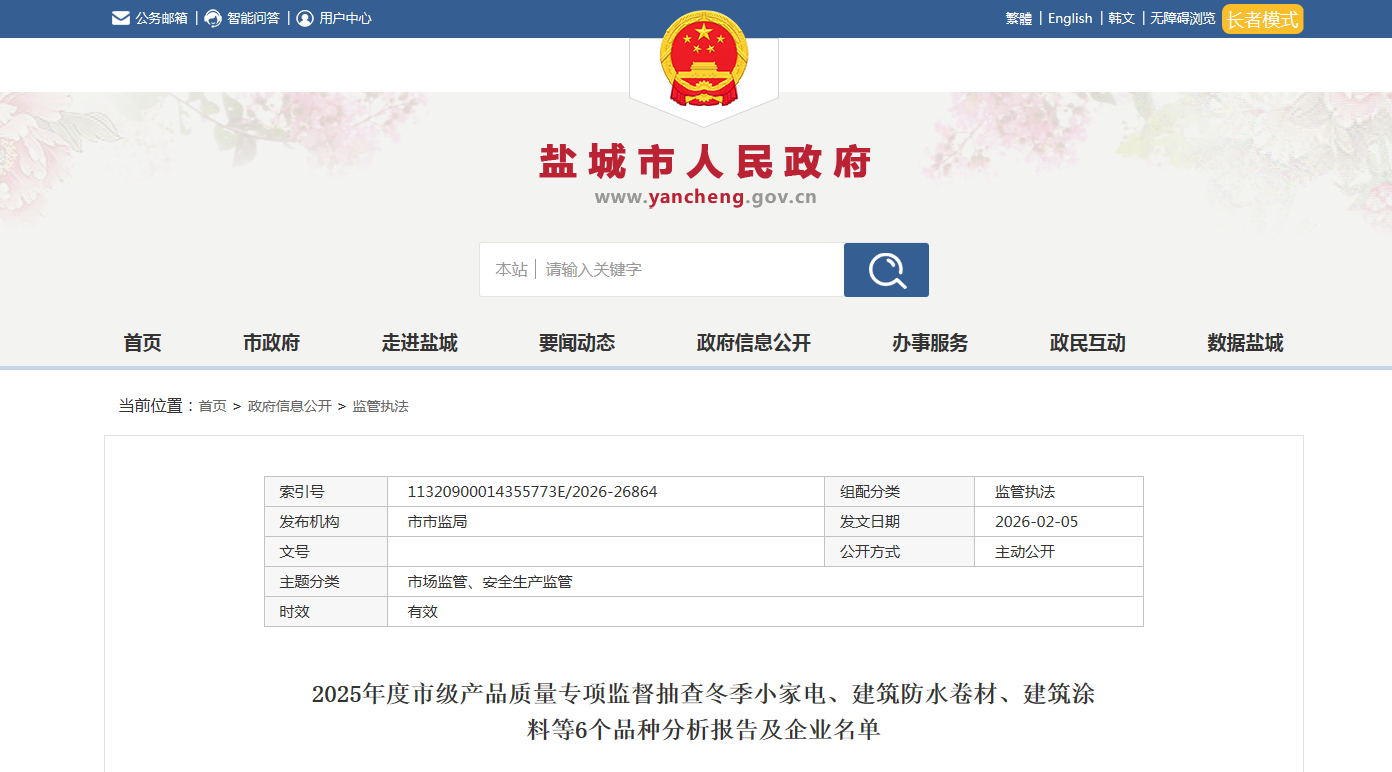Image resolution: width=1392 pixels, height=772 pixels.
Task: Click the national emblem logo
Action: [703, 60]
